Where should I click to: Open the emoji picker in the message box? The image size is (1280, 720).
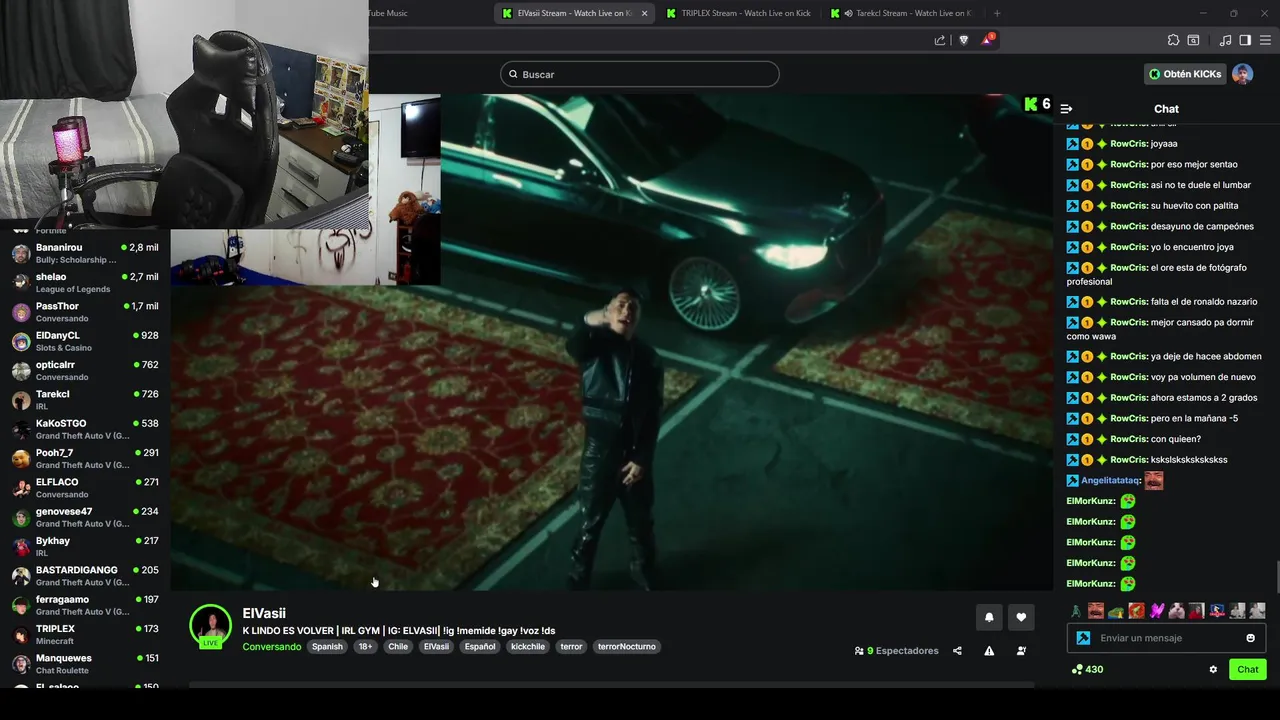[x=1250, y=638]
